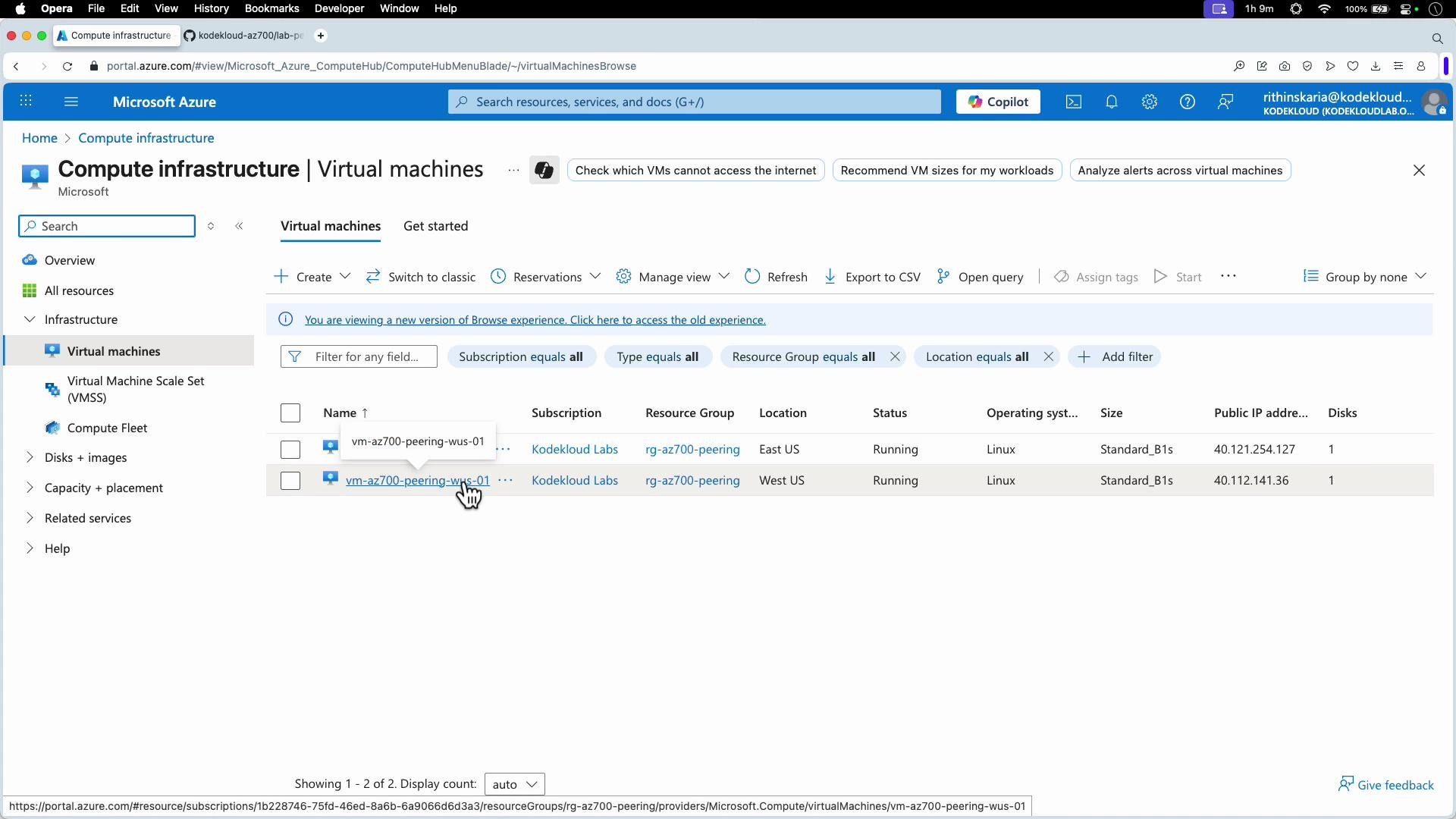
Task: Select the Virtual machines tab
Action: (331, 226)
